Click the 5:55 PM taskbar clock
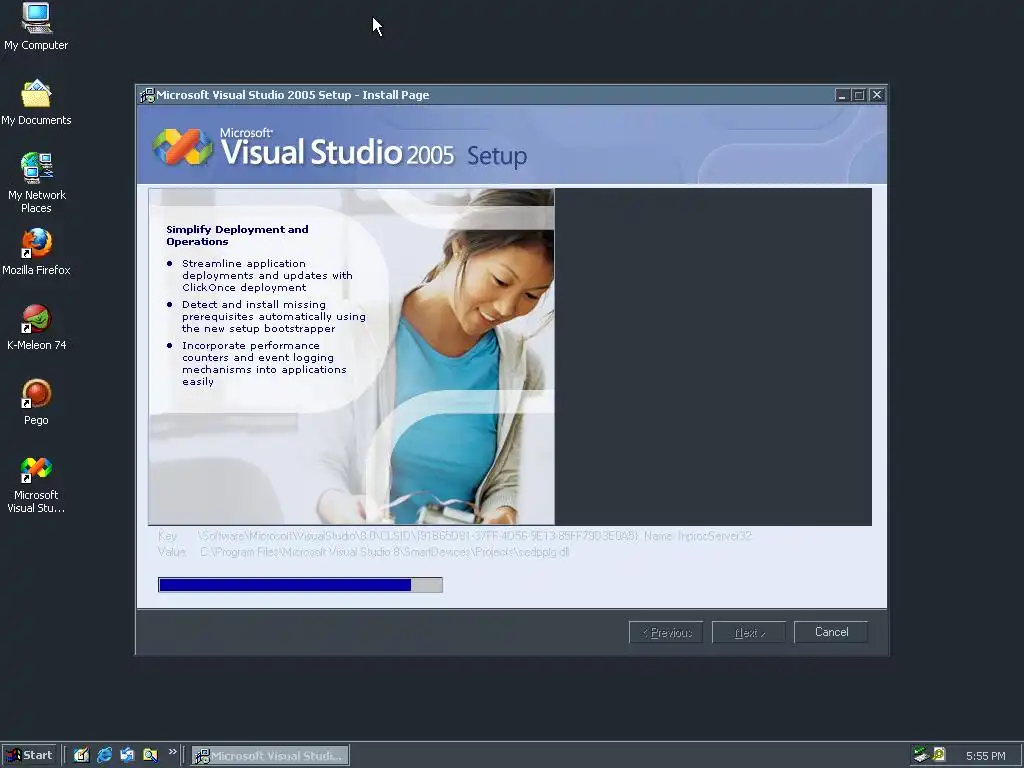This screenshot has height=768, width=1024. 985,756
